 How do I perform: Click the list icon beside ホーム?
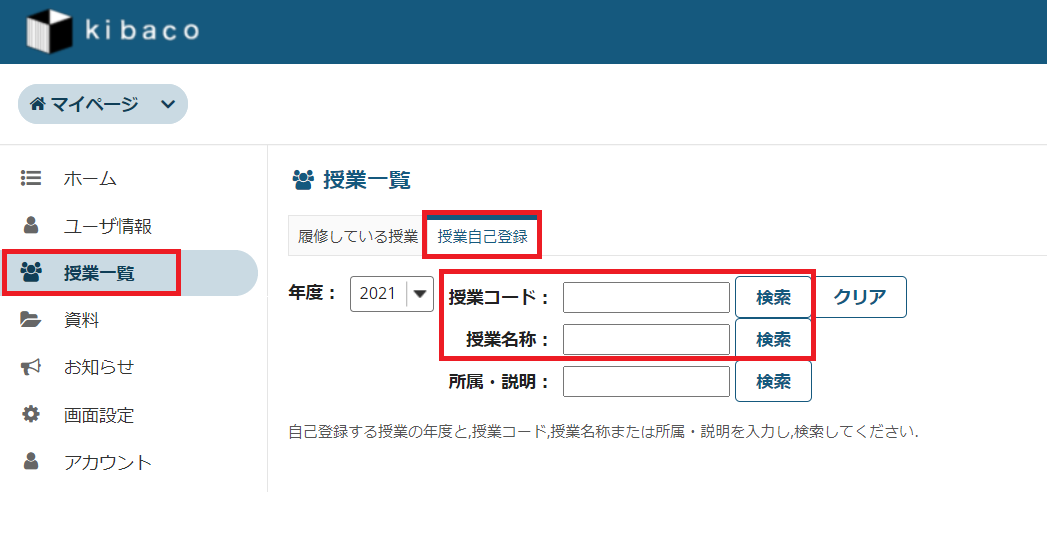coord(31,178)
